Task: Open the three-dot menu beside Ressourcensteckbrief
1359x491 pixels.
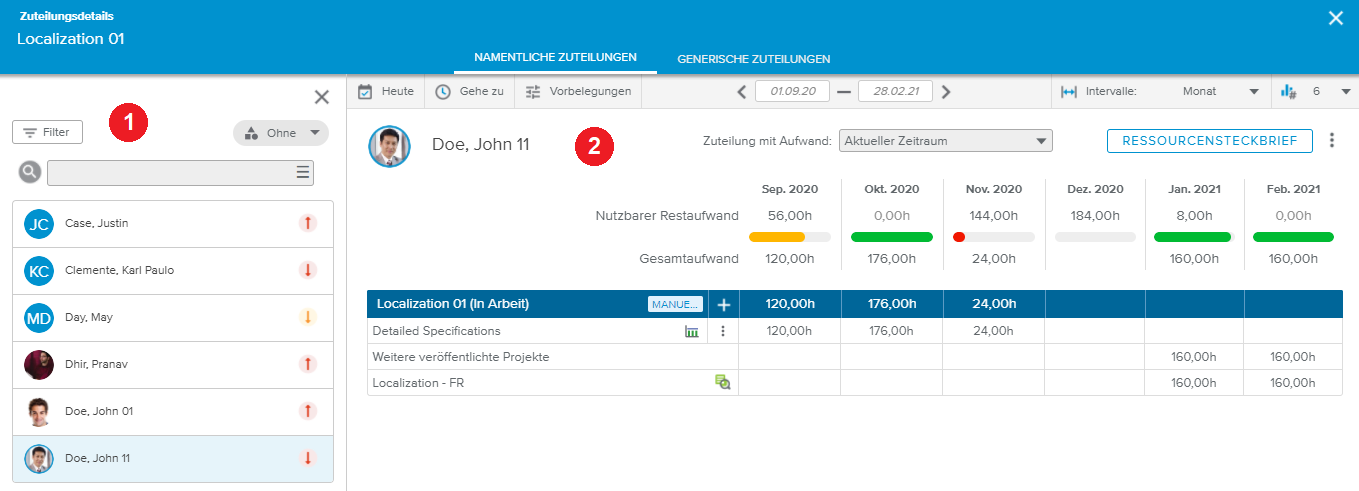Action: (x=1331, y=141)
